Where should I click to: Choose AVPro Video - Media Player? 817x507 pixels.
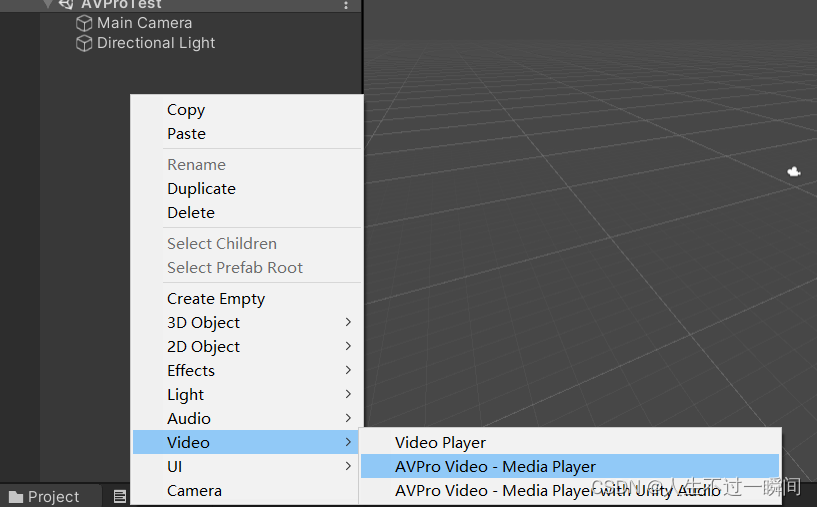570,466
